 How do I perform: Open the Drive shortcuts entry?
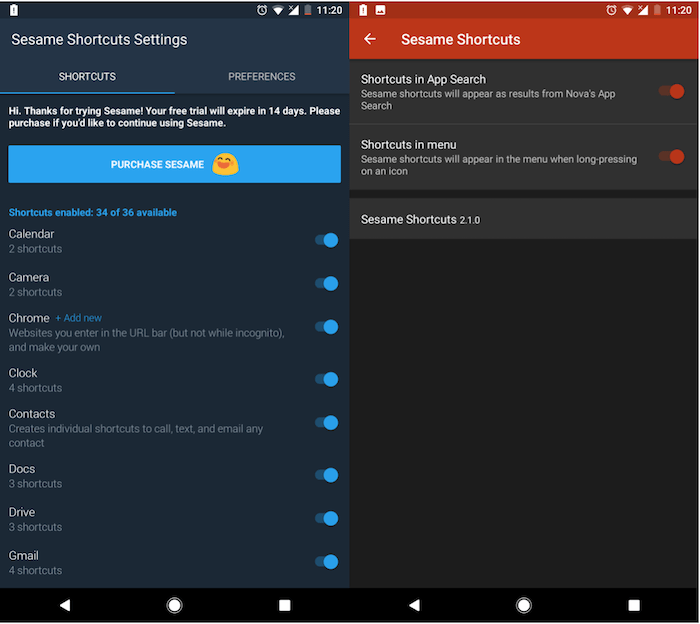pyautogui.click(x=175, y=519)
